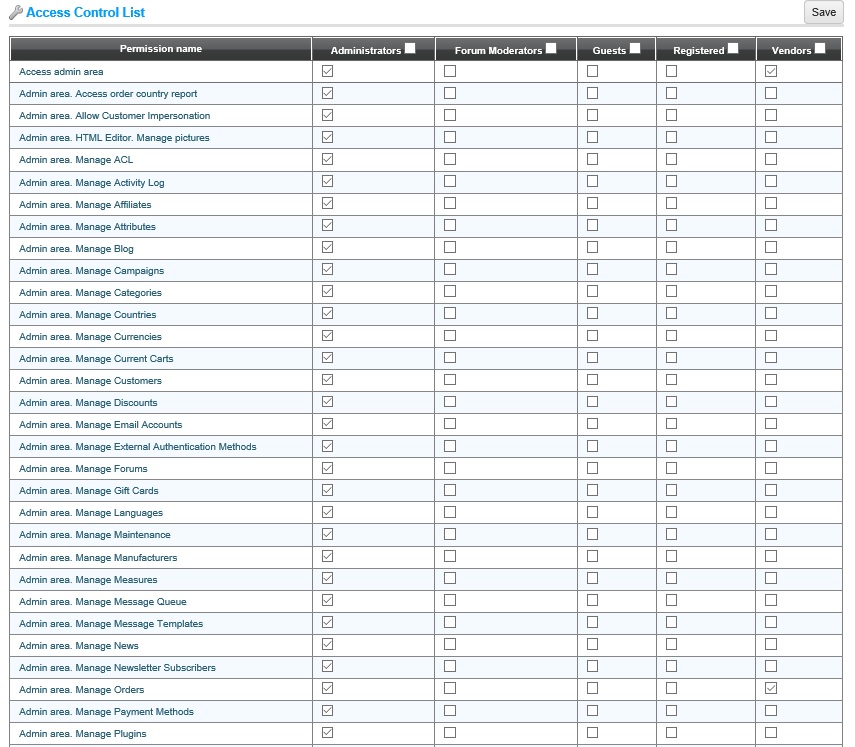Uncheck Administrators for Manage Plugins

327,732
